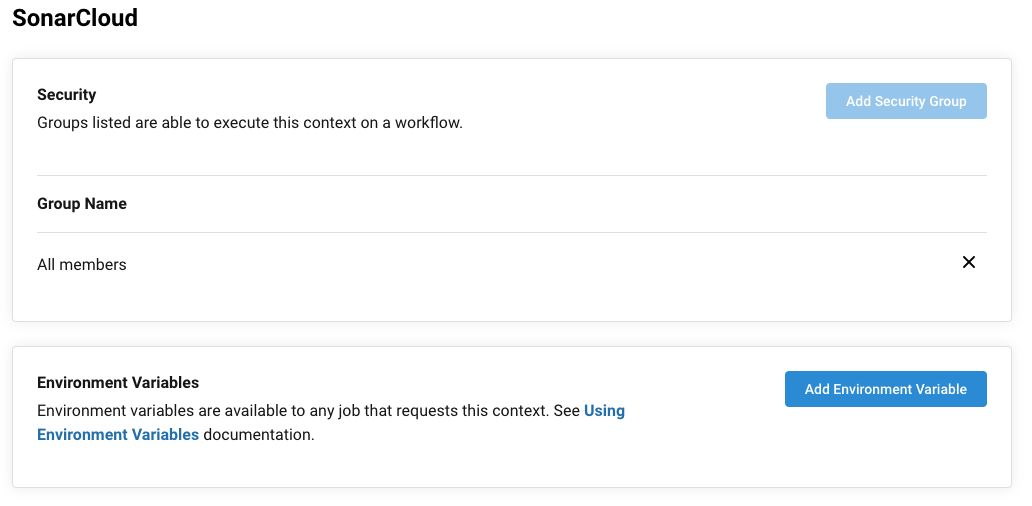Click the 'Groups listed are able to execute' description
This screenshot has width=1032, height=506.
pyautogui.click(x=250, y=123)
